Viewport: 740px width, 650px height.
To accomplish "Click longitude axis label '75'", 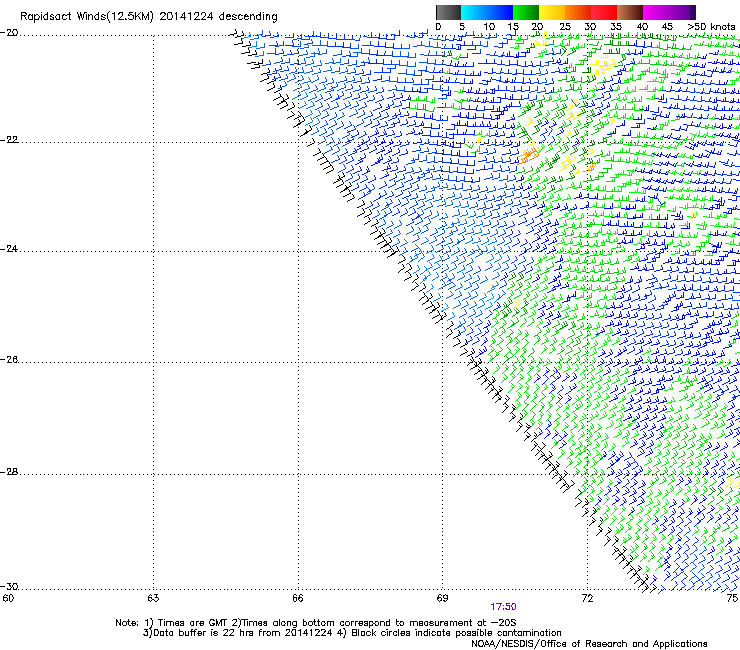I will [732, 598].
